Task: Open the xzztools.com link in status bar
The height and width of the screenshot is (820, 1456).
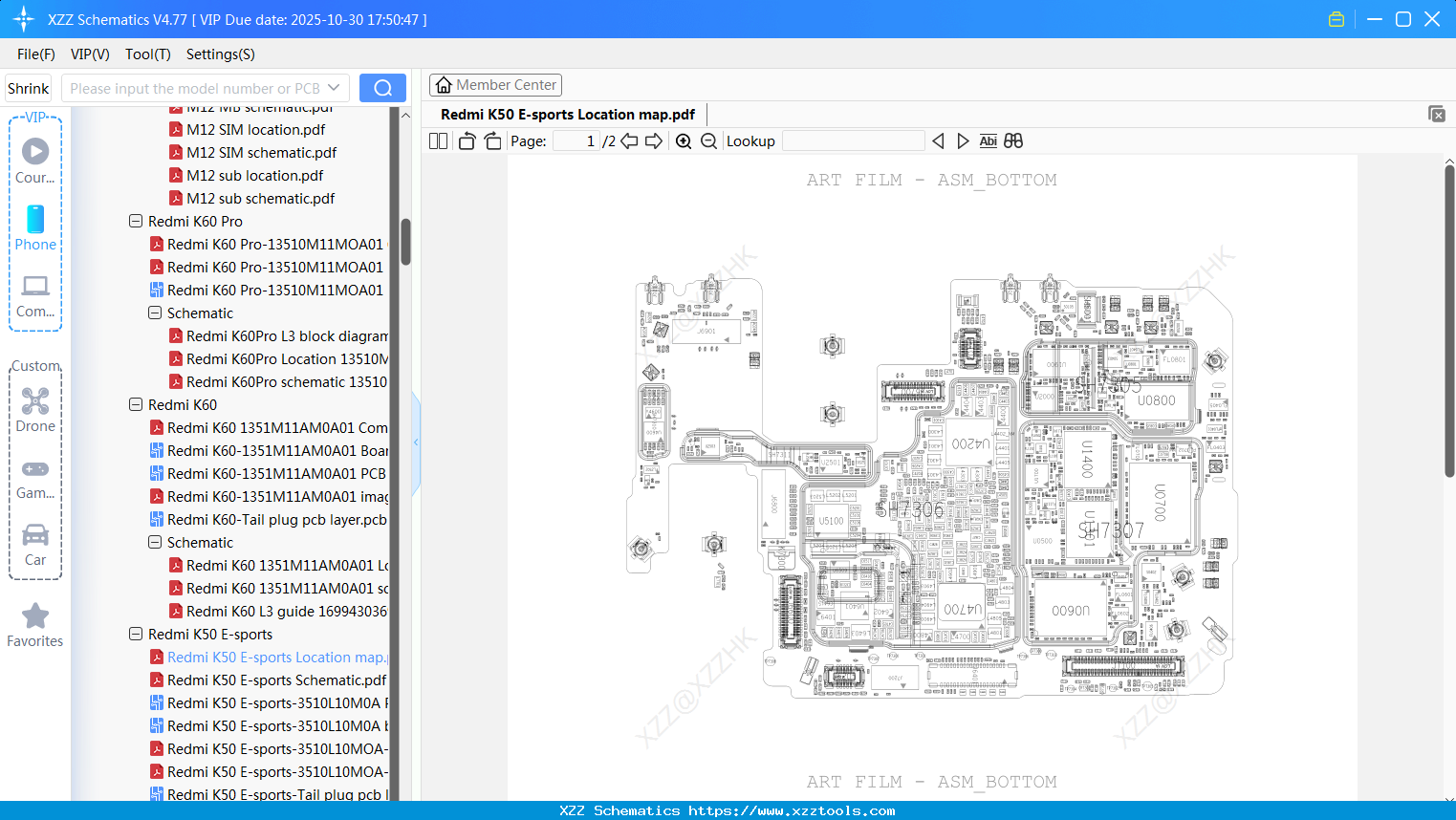Action: [792, 810]
